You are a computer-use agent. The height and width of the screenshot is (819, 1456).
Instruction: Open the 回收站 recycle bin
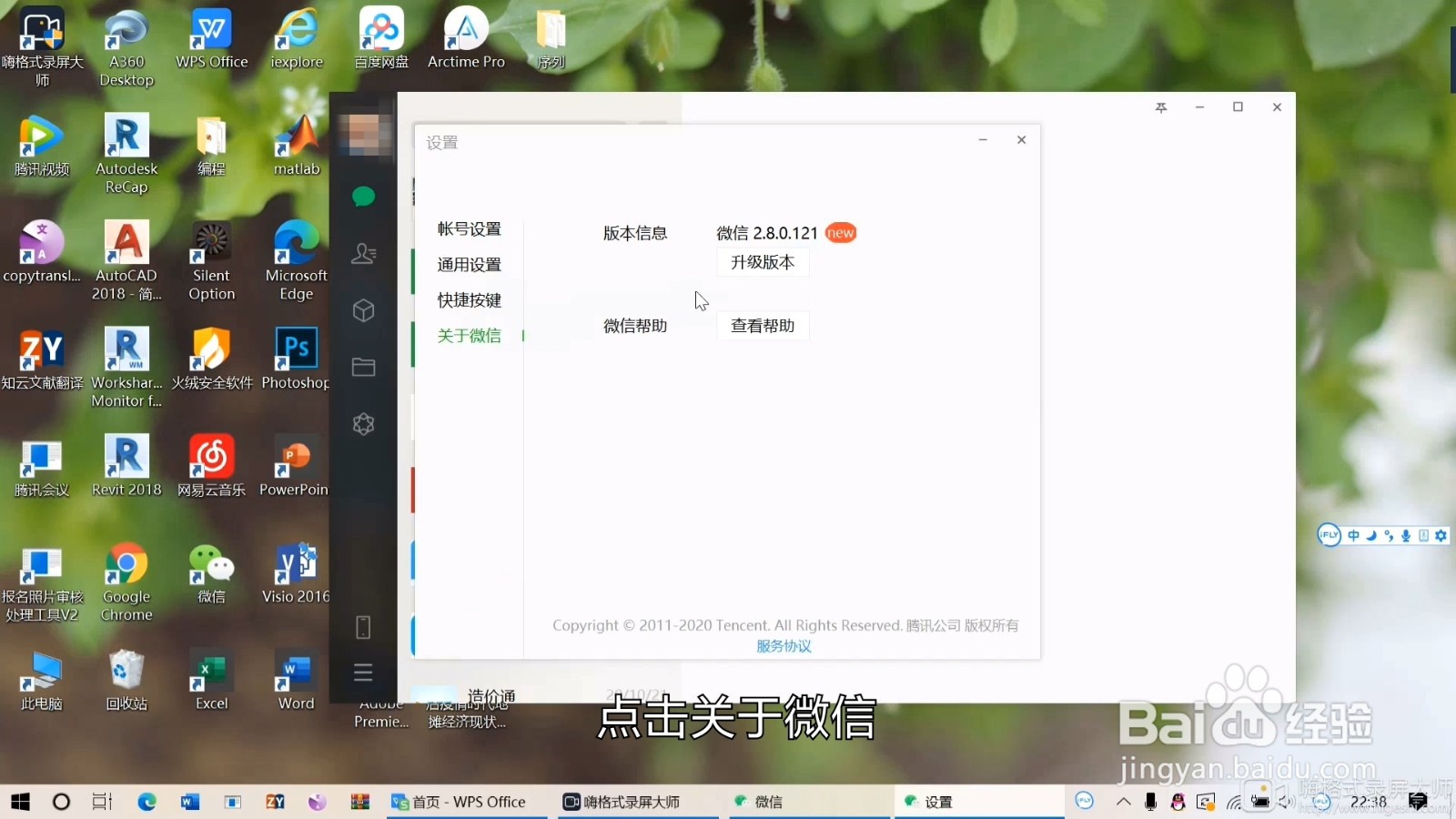pyautogui.click(x=126, y=680)
